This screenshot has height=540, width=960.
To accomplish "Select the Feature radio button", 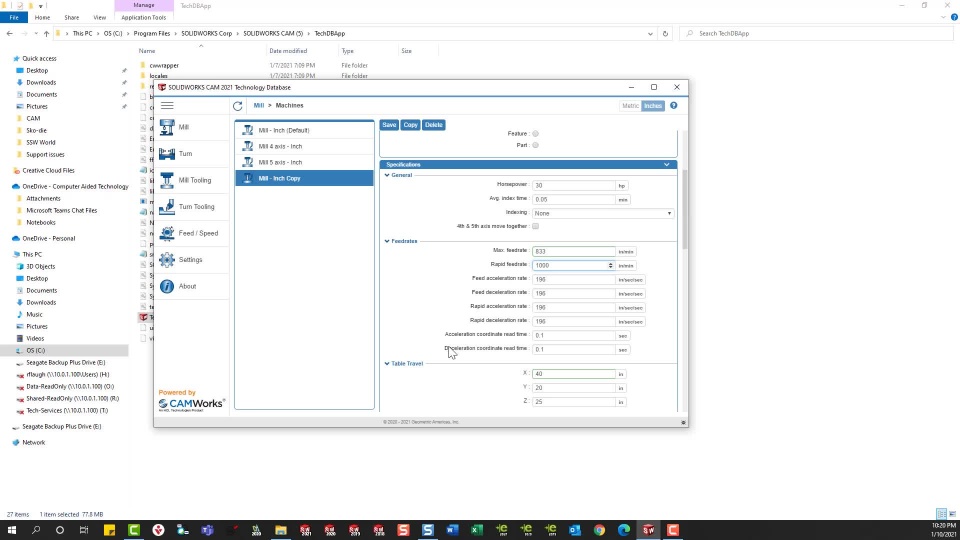I will pyautogui.click(x=536, y=133).
